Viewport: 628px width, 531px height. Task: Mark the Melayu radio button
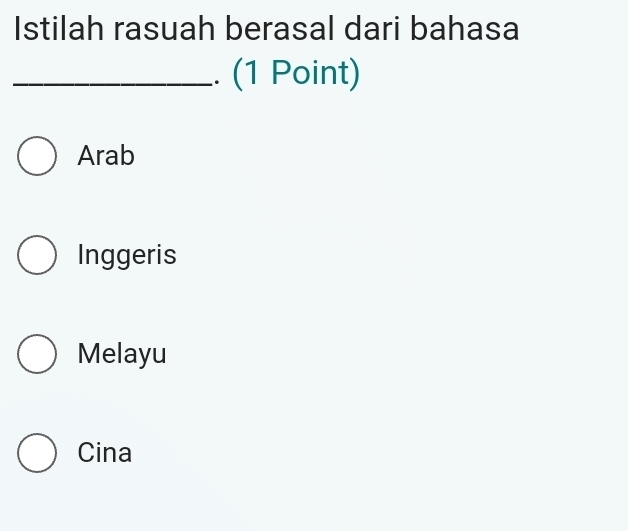pyautogui.click(x=37, y=354)
